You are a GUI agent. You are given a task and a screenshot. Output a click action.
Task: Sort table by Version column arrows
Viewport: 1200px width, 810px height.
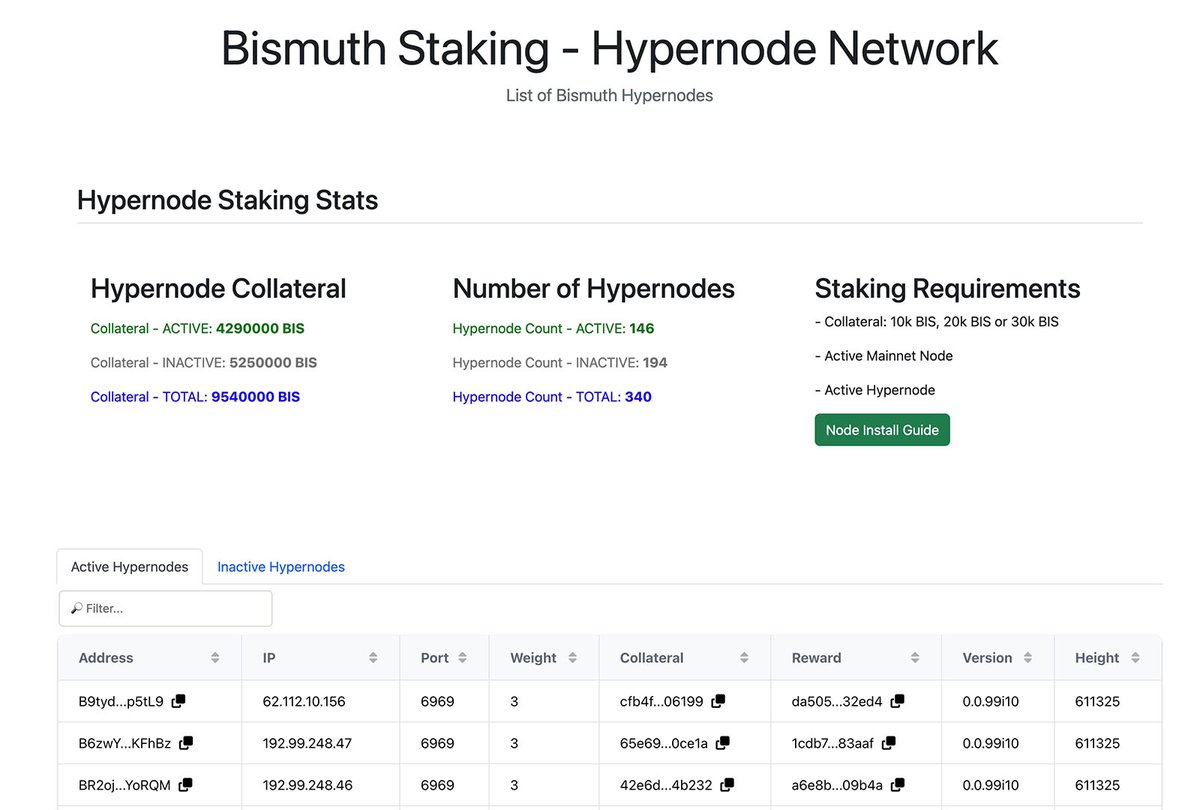tap(1028, 658)
